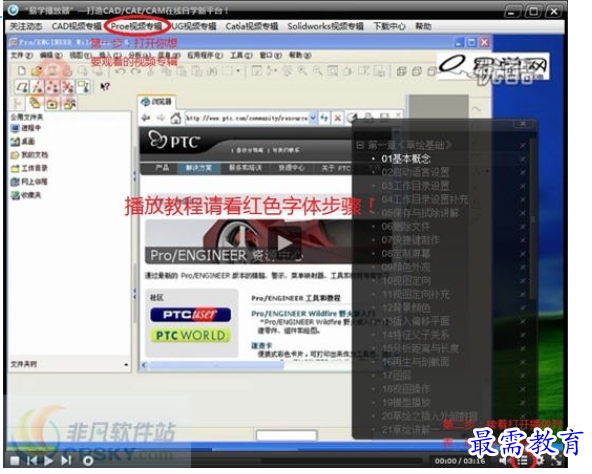Open the 解决方案 tab on PTC page
The width and height of the screenshot is (592, 474).
pos(199,168)
